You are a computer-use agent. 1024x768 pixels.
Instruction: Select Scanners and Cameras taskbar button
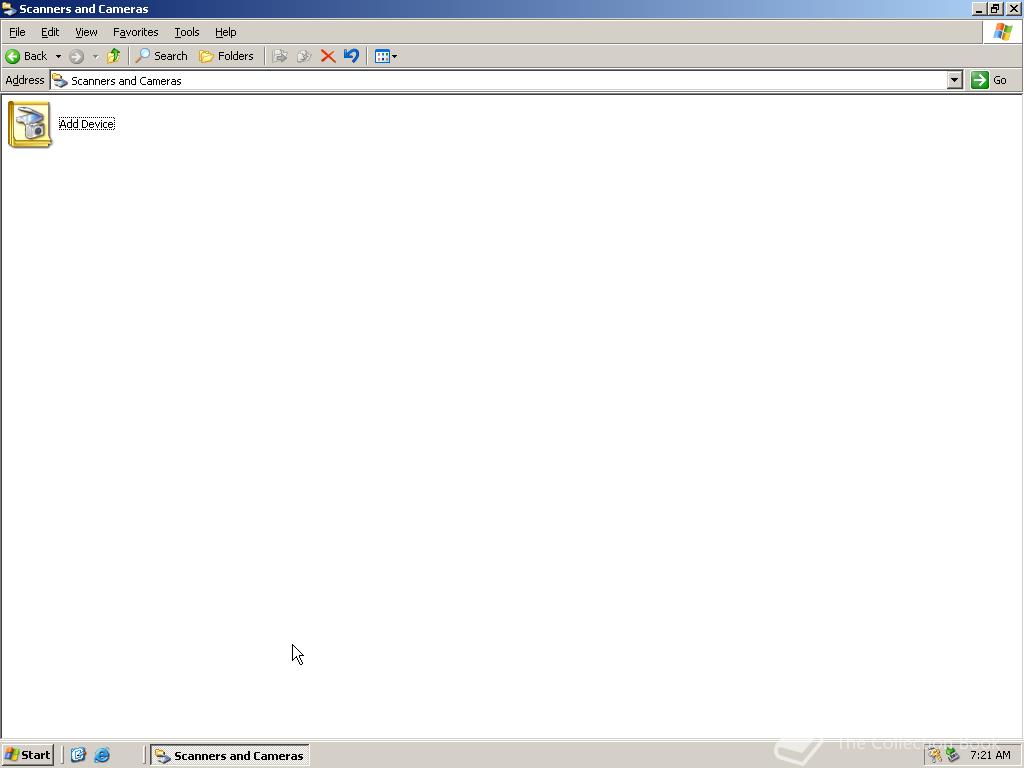230,756
